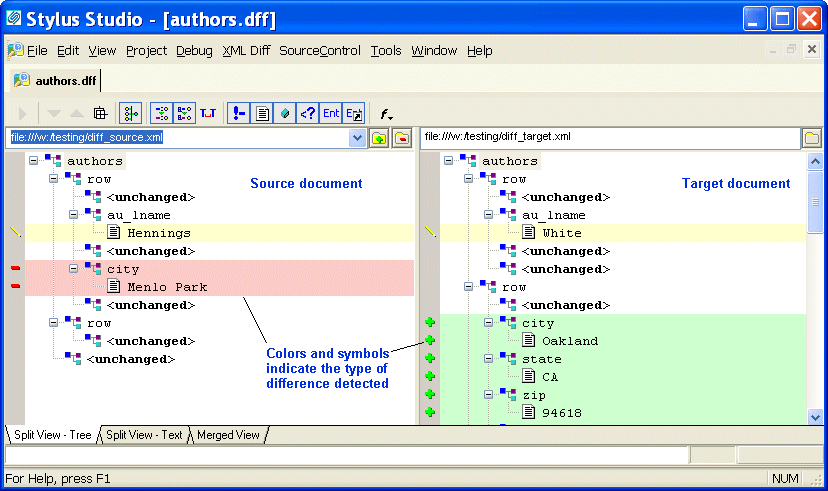Toggle the tree diff view toolbar button
This screenshot has width=828, height=491.
(x=132, y=113)
